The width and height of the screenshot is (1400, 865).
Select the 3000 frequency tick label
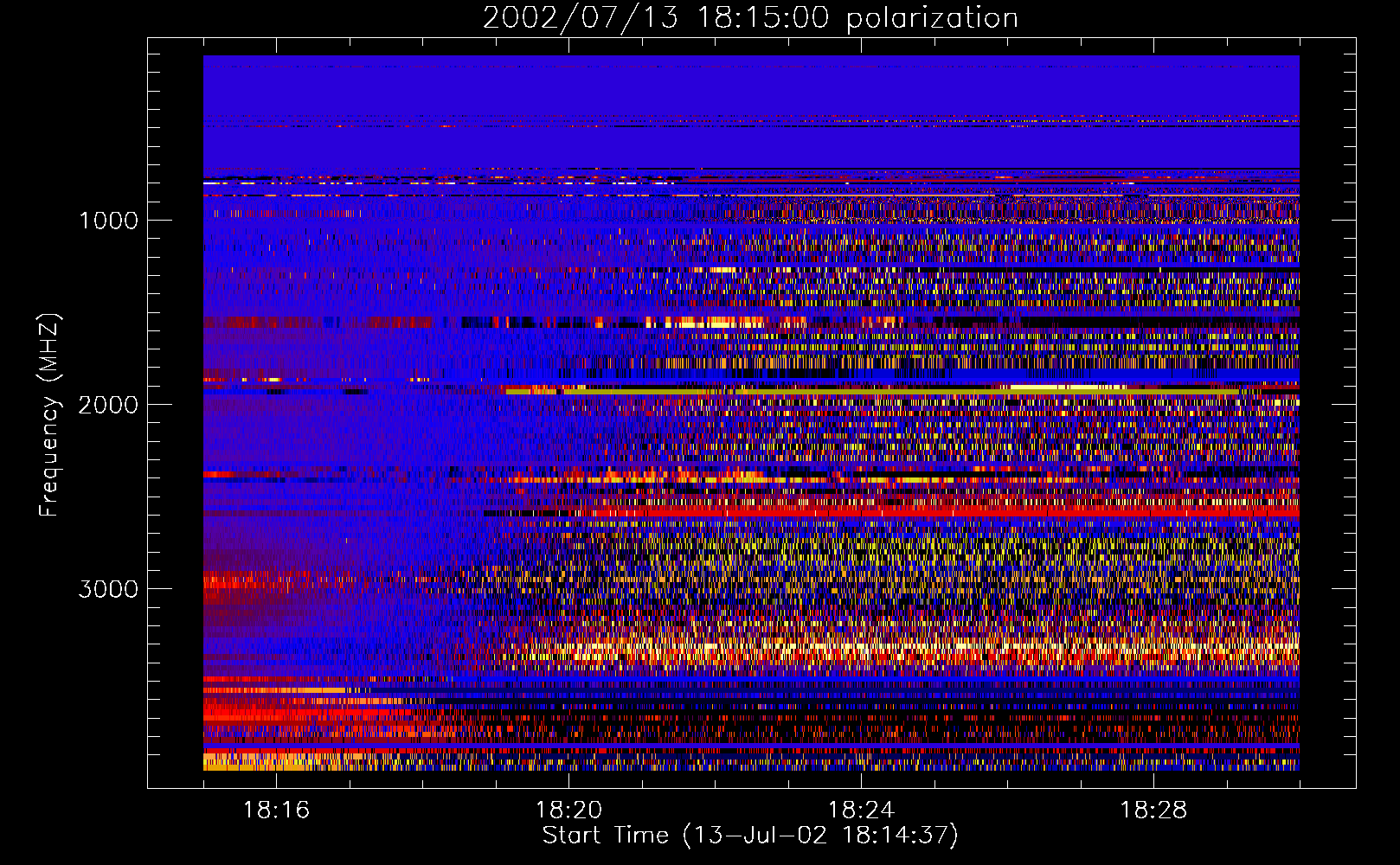pyautogui.click(x=108, y=589)
